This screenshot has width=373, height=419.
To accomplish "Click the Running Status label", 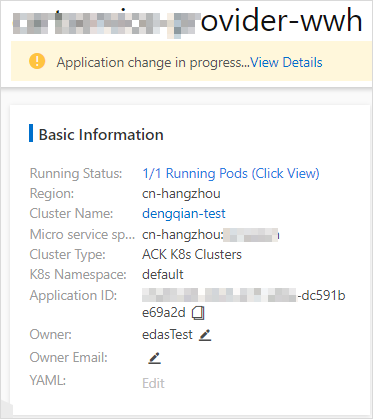I will (x=76, y=173).
